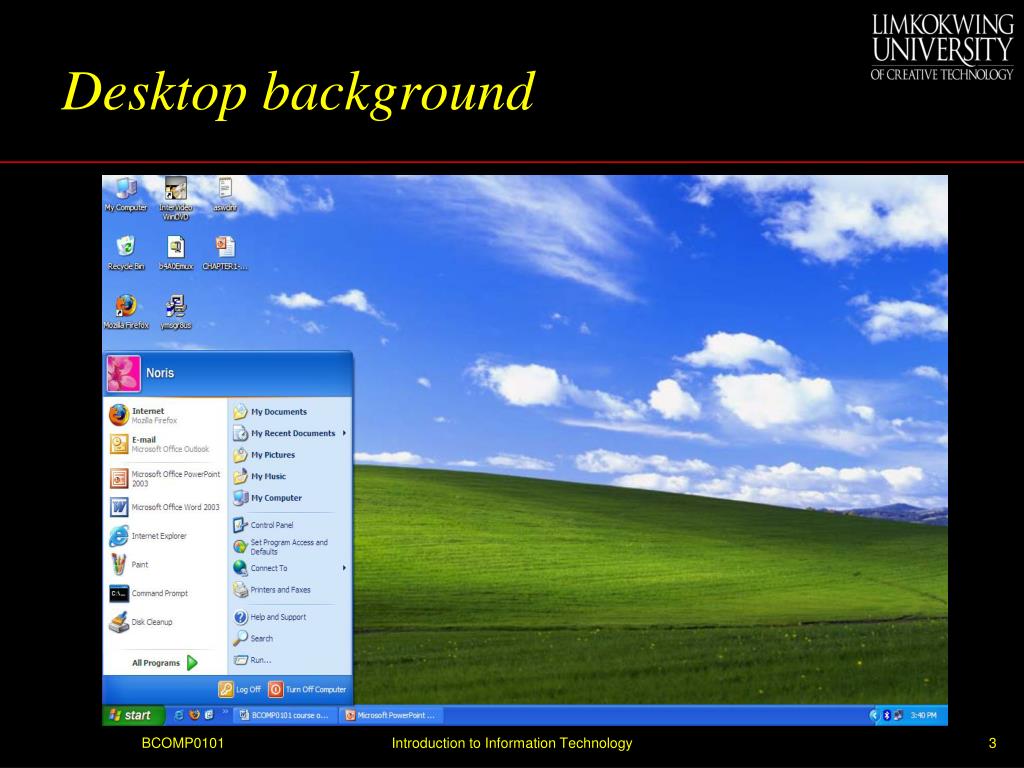Open the b4A0Emux desktop file icon
The image size is (1024, 768).
tap(176, 253)
